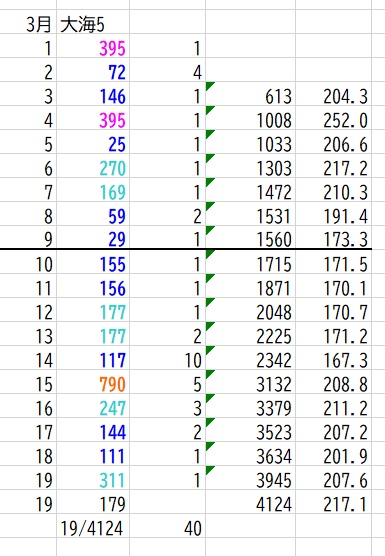Click the green triangle marker beside 3132
Screen dimensions: 385x556
tap(209, 373)
